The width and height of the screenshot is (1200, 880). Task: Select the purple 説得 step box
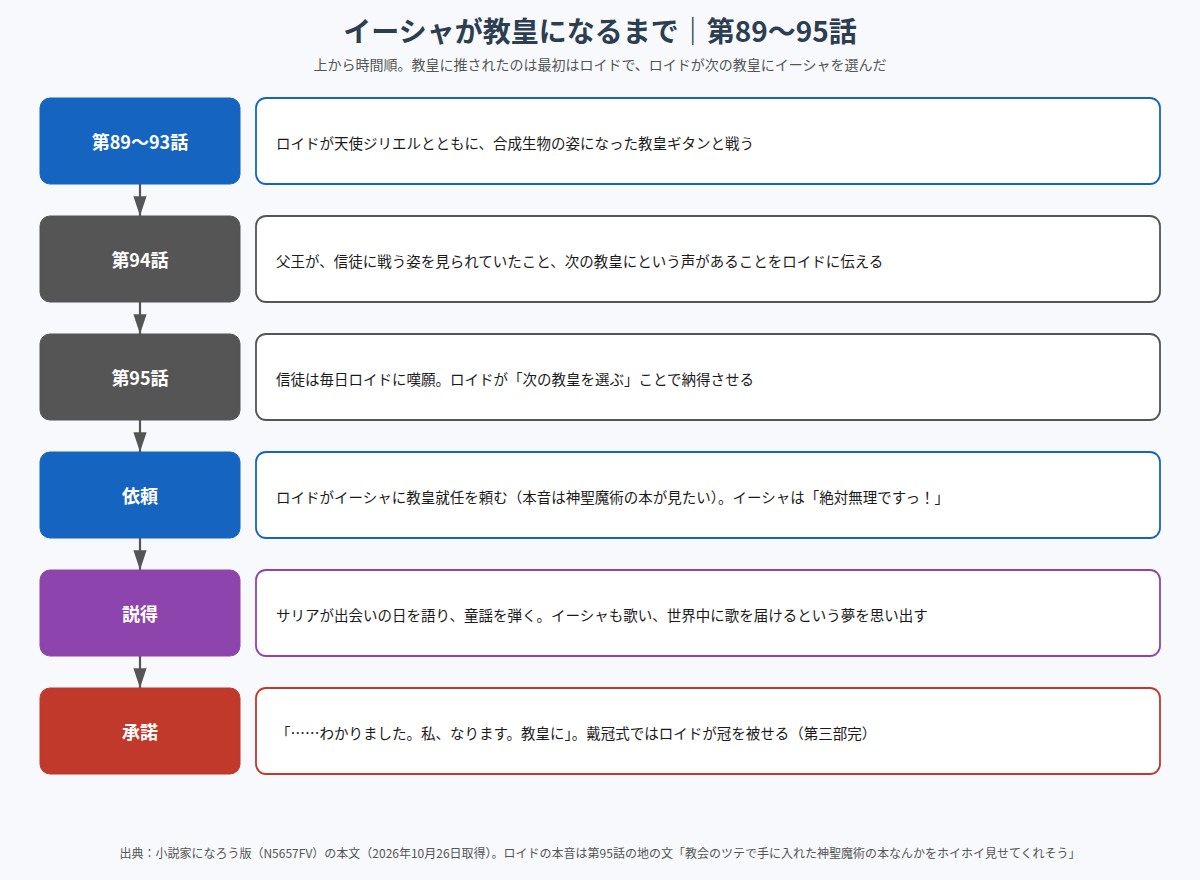tap(140, 613)
